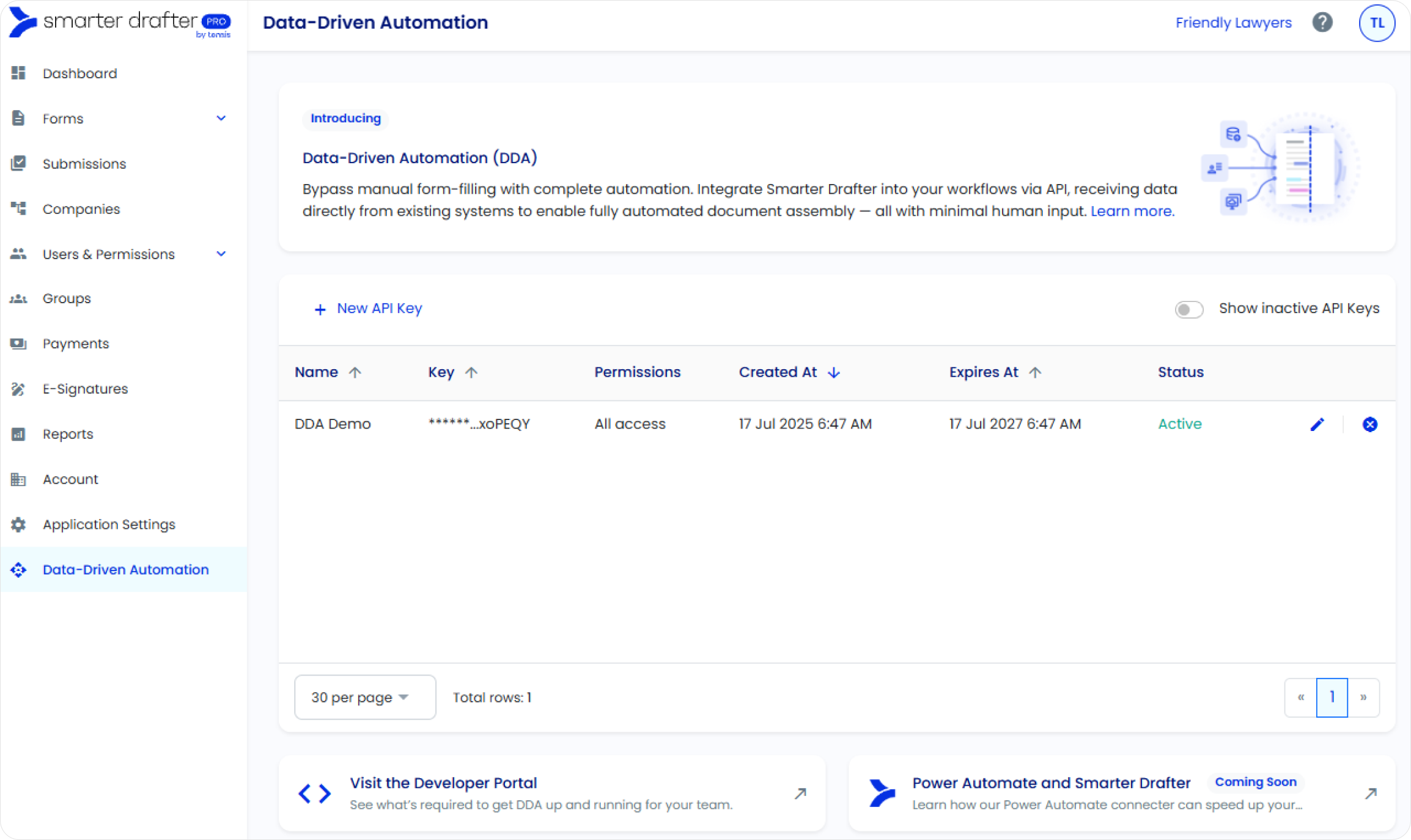Open Groups from the sidebar

tap(123, 298)
